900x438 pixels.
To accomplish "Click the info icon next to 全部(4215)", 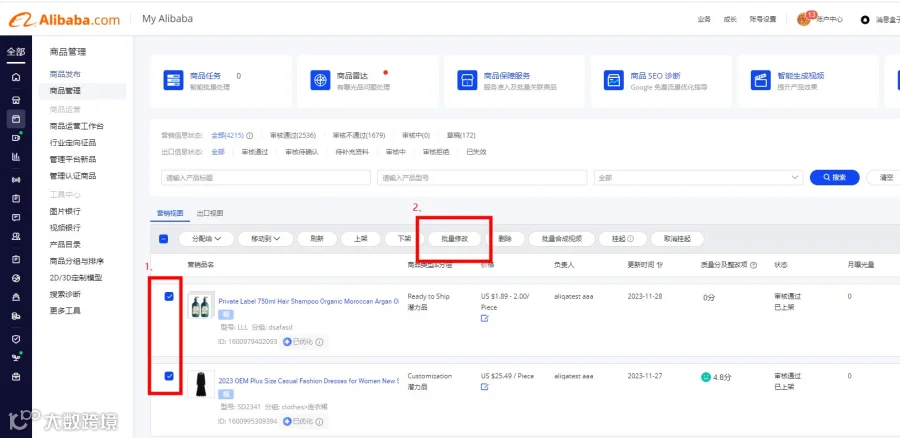I will [x=250, y=136].
